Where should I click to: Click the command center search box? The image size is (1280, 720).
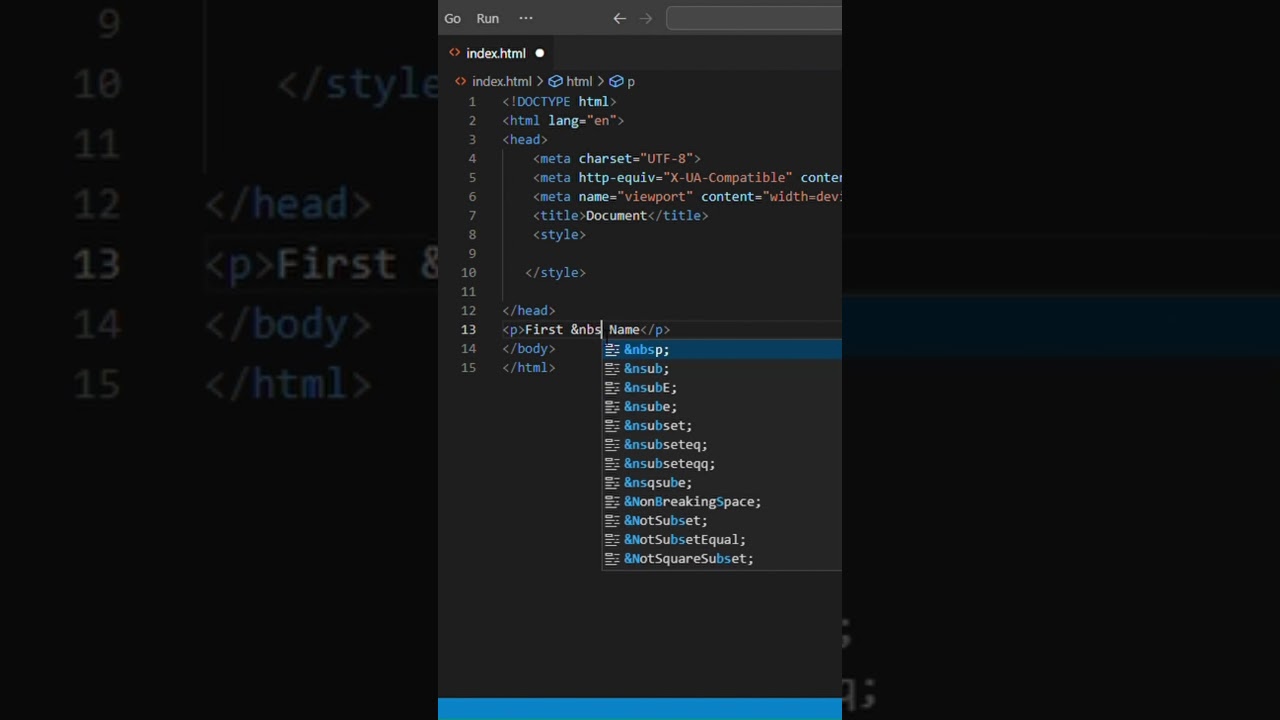(x=754, y=18)
